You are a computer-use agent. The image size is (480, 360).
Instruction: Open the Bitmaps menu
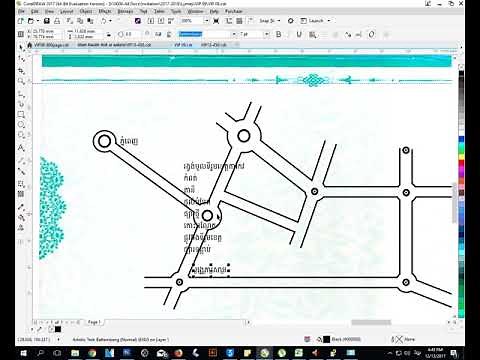(x=125, y=11)
